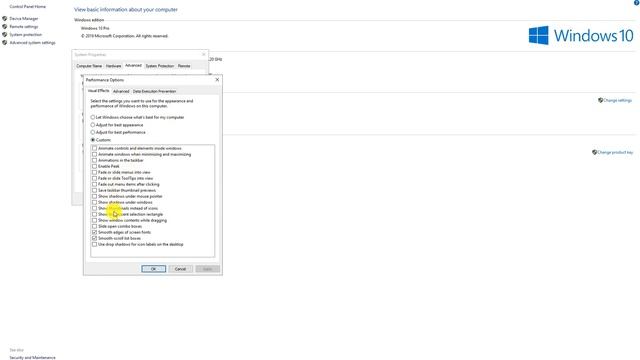Click the shield icon beside Device Manager
640x360 pixels.
[4, 18]
